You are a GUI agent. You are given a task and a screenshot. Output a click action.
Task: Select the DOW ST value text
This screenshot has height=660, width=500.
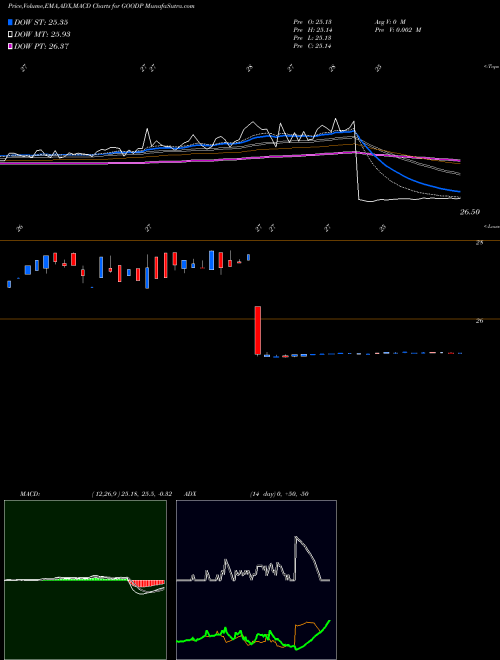(x=41, y=22)
